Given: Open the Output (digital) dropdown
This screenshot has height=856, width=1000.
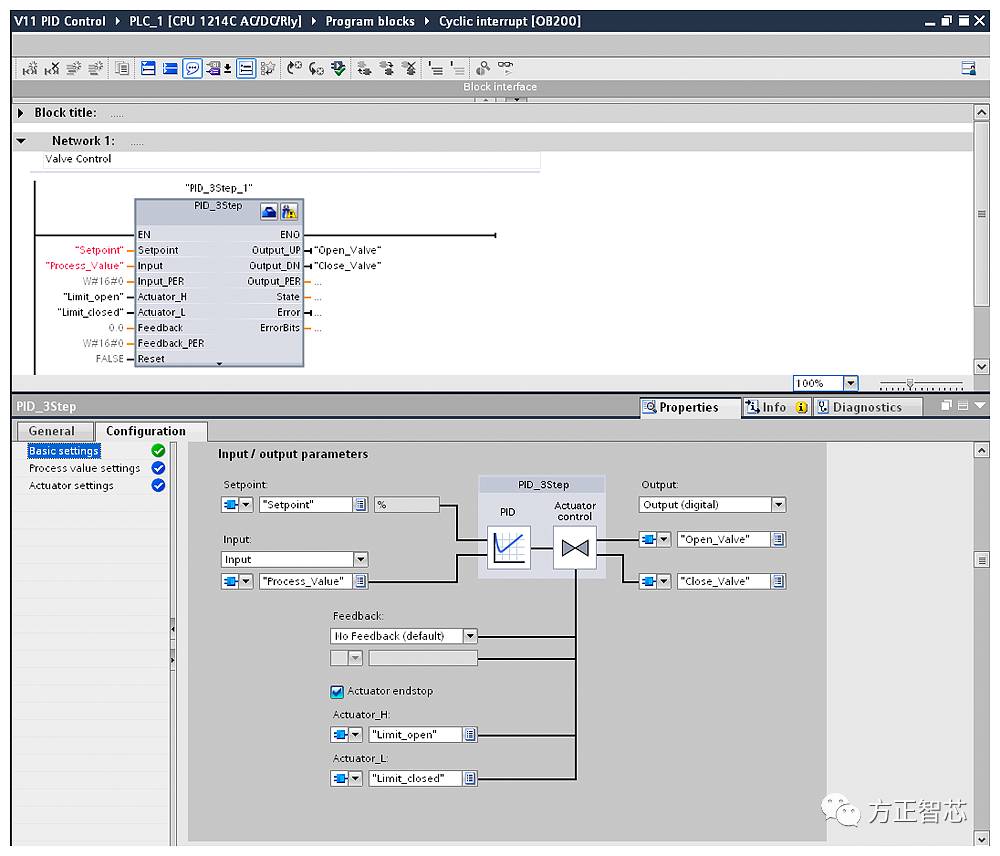Looking at the screenshot, I should pyautogui.click(x=778, y=505).
